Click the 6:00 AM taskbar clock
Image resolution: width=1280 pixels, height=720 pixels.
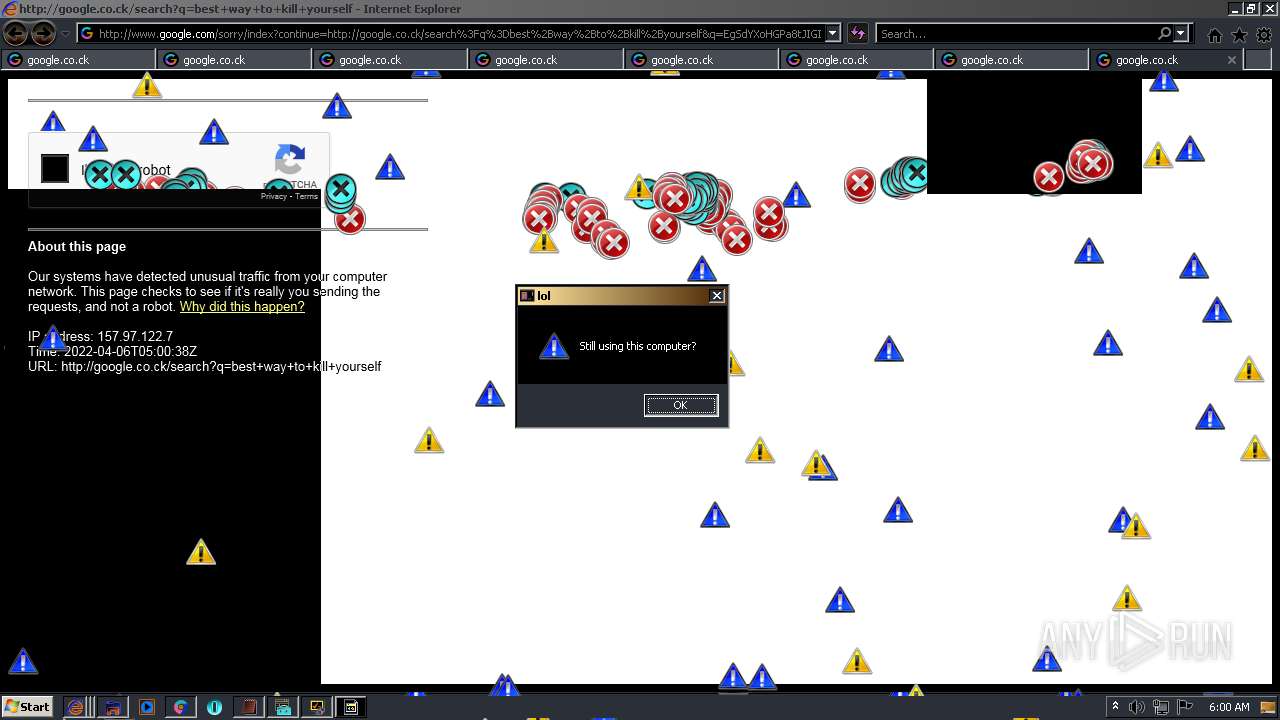coord(1229,707)
